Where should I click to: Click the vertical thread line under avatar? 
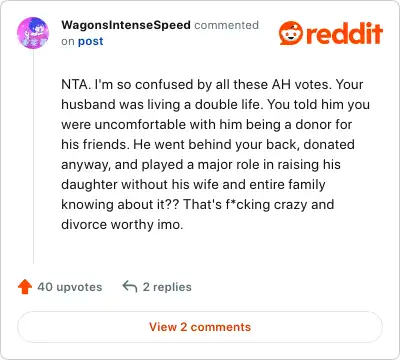tap(33, 157)
